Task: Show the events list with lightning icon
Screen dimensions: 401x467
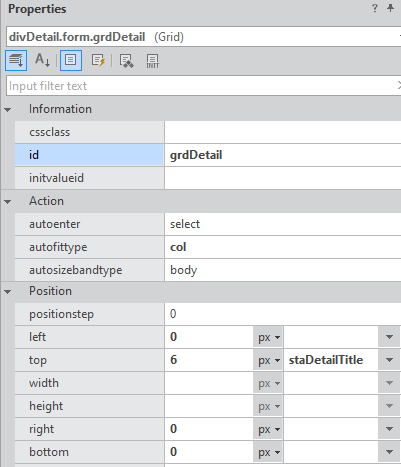Action: click(x=98, y=60)
